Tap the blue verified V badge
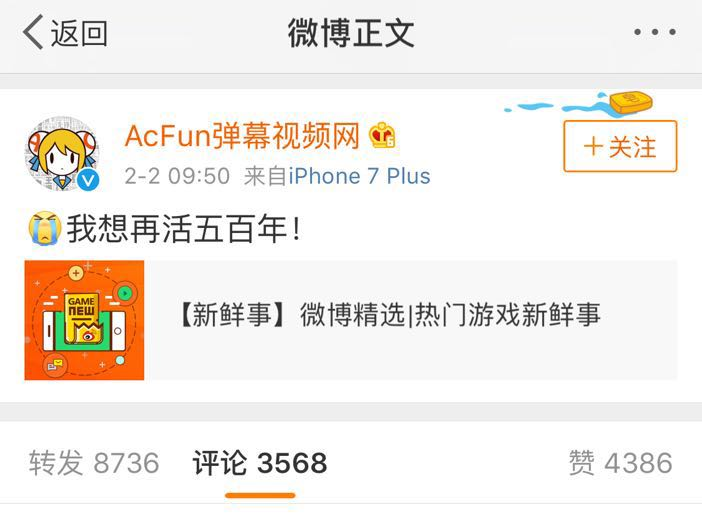702x515 pixels. click(88, 180)
